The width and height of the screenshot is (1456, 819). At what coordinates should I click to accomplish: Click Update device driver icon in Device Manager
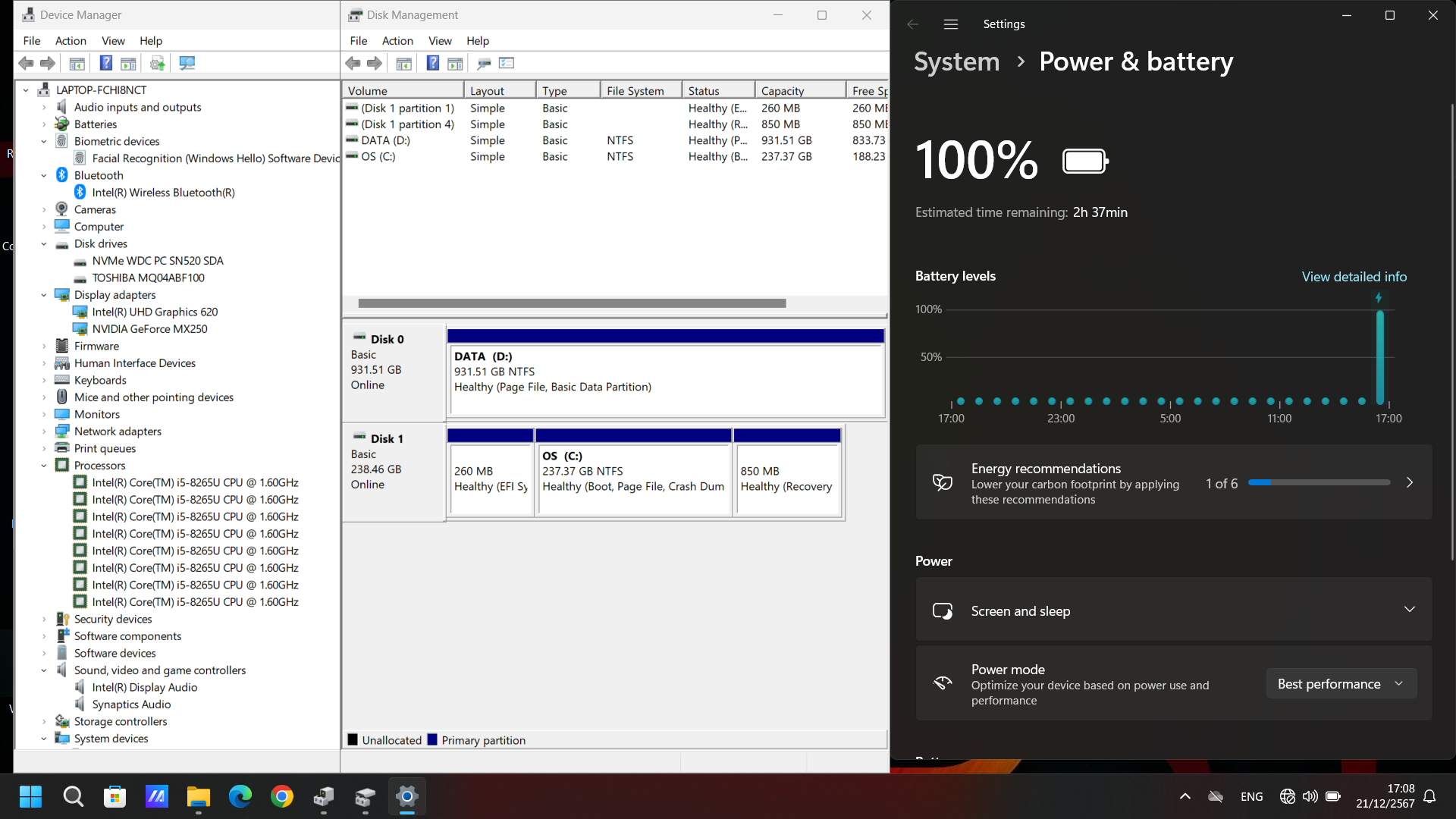coord(158,64)
